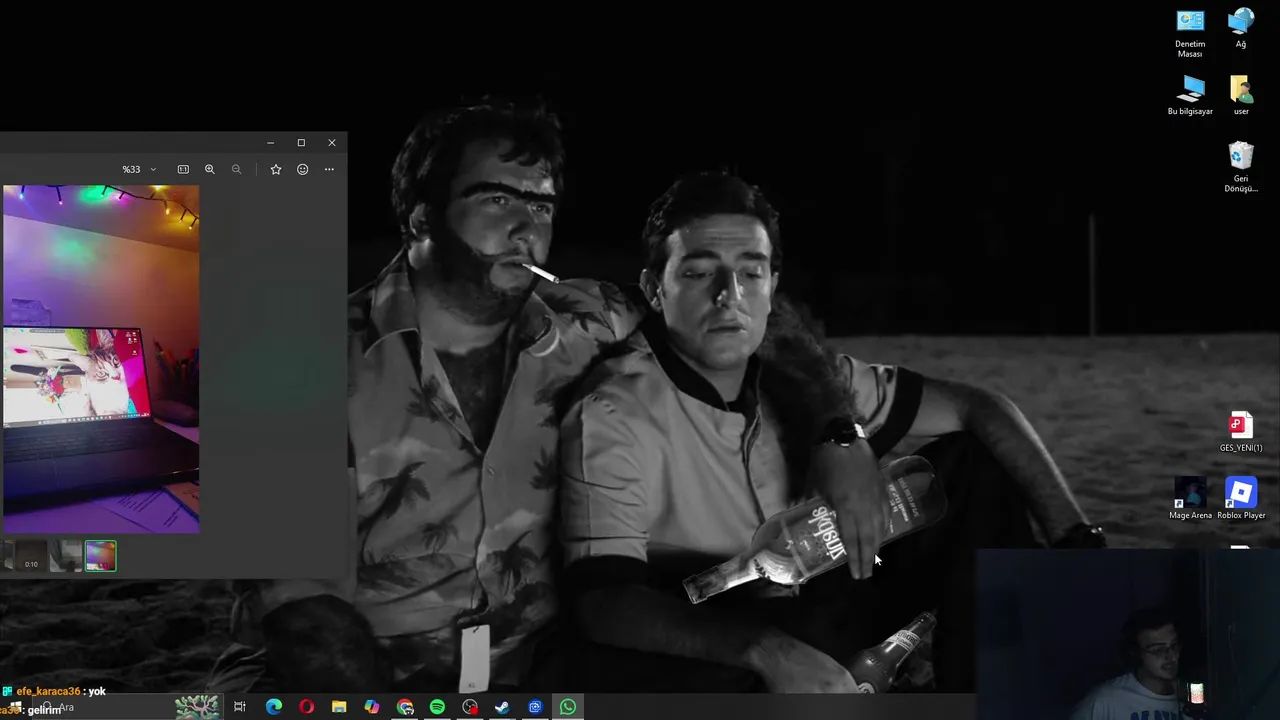The width and height of the screenshot is (1280, 720).
Task: Open Copilot from the taskbar
Action: [372, 707]
